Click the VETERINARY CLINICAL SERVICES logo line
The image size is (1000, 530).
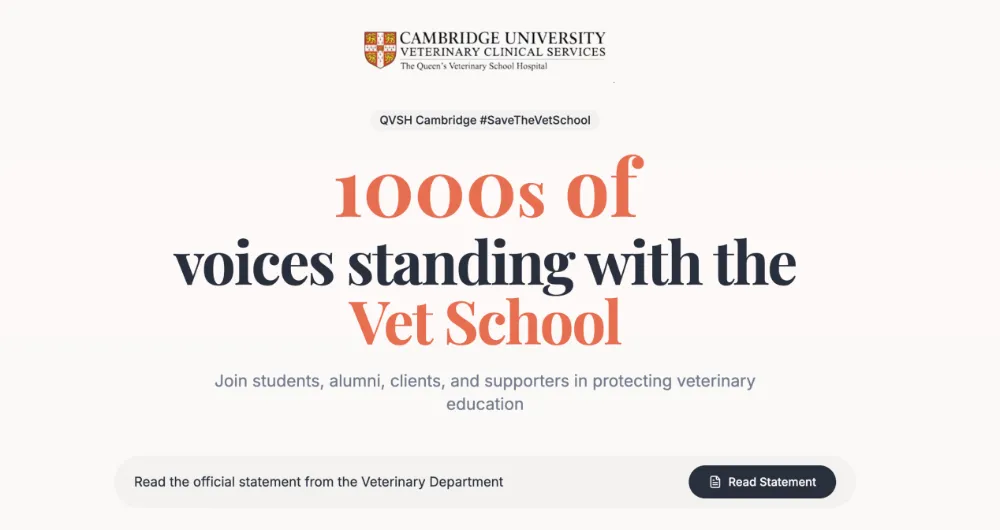point(502,53)
